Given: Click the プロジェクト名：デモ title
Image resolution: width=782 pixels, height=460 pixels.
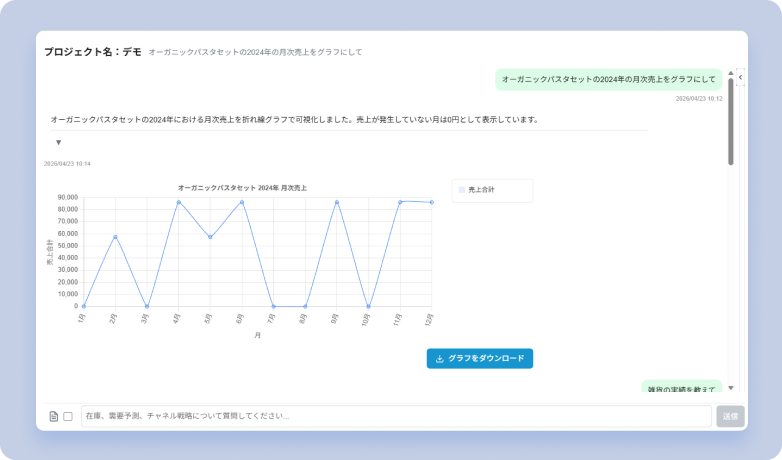Looking at the screenshot, I should [93, 52].
